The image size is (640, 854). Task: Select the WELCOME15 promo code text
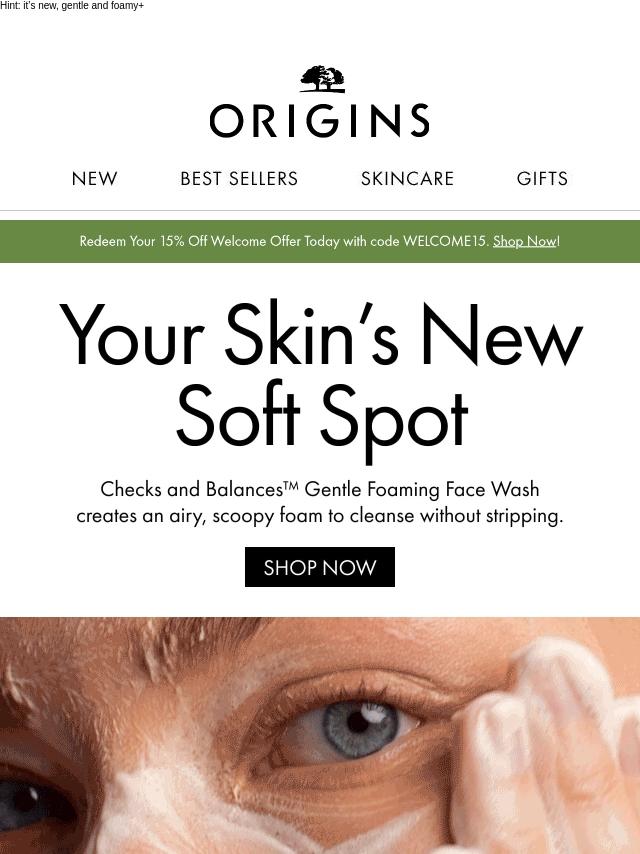coord(444,241)
